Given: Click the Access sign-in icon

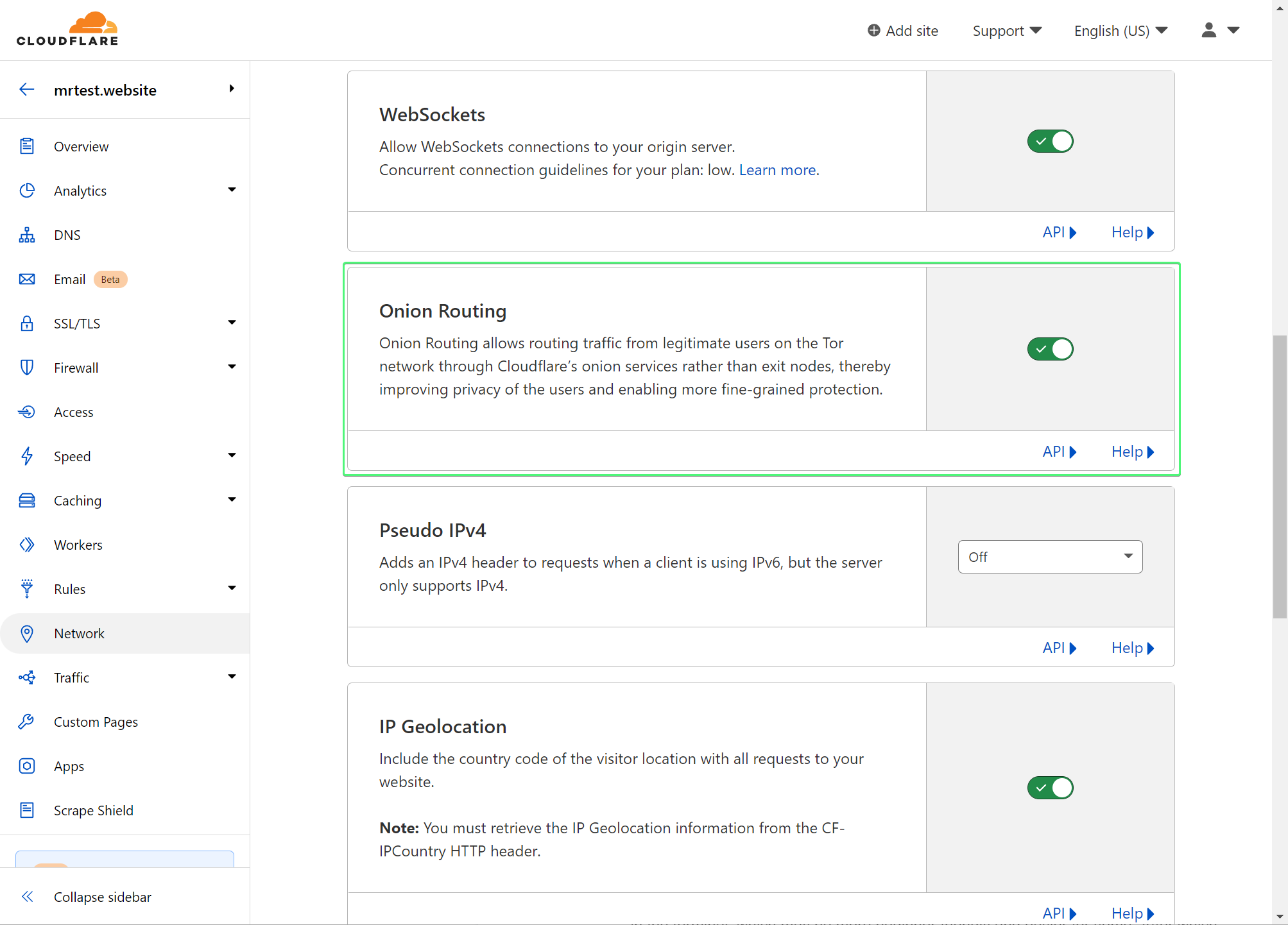Looking at the screenshot, I should 27,412.
